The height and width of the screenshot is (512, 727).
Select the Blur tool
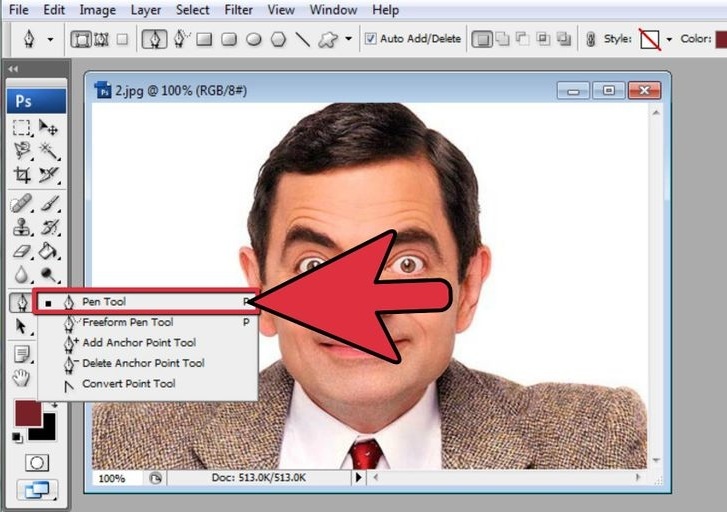tap(21, 275)
